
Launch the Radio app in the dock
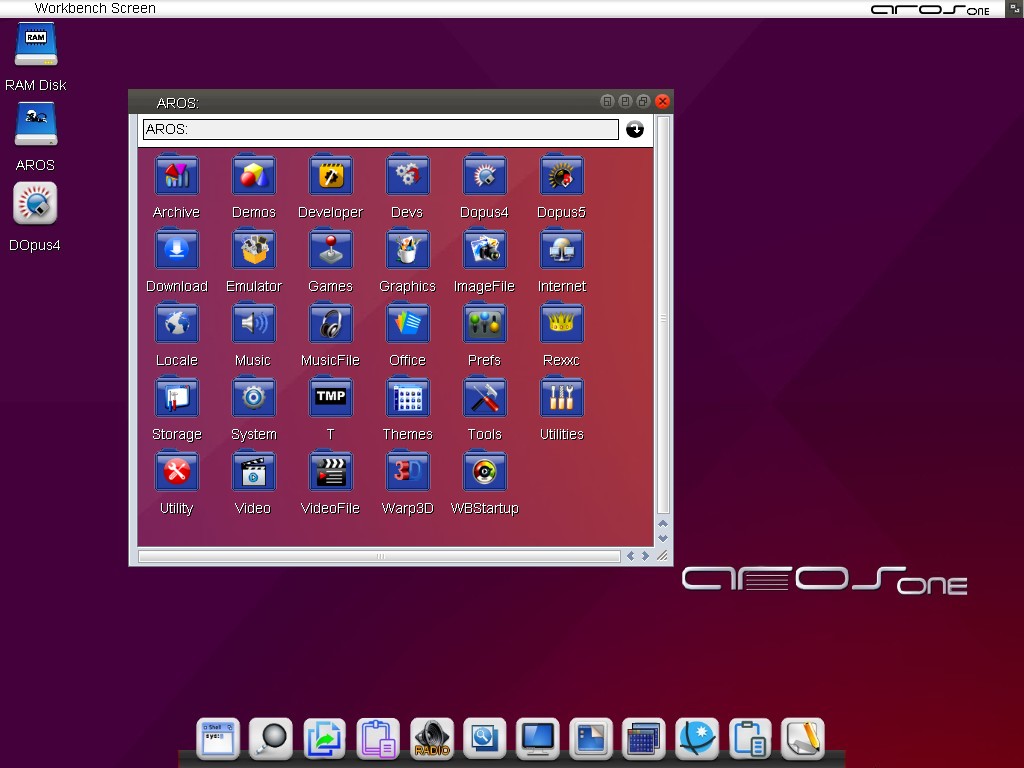click(x=432, y=739)
